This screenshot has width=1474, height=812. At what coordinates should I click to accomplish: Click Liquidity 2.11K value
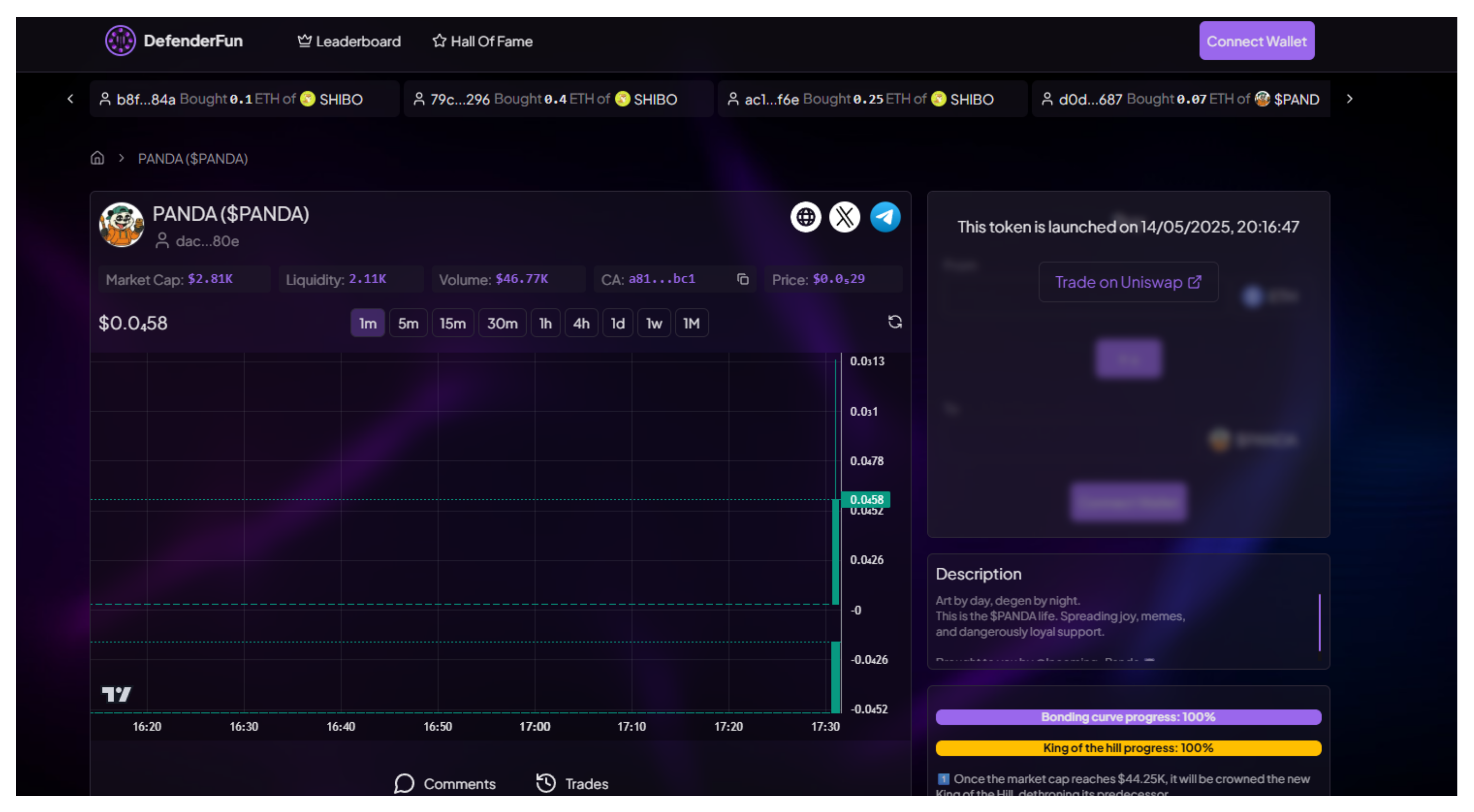(367, 279)
